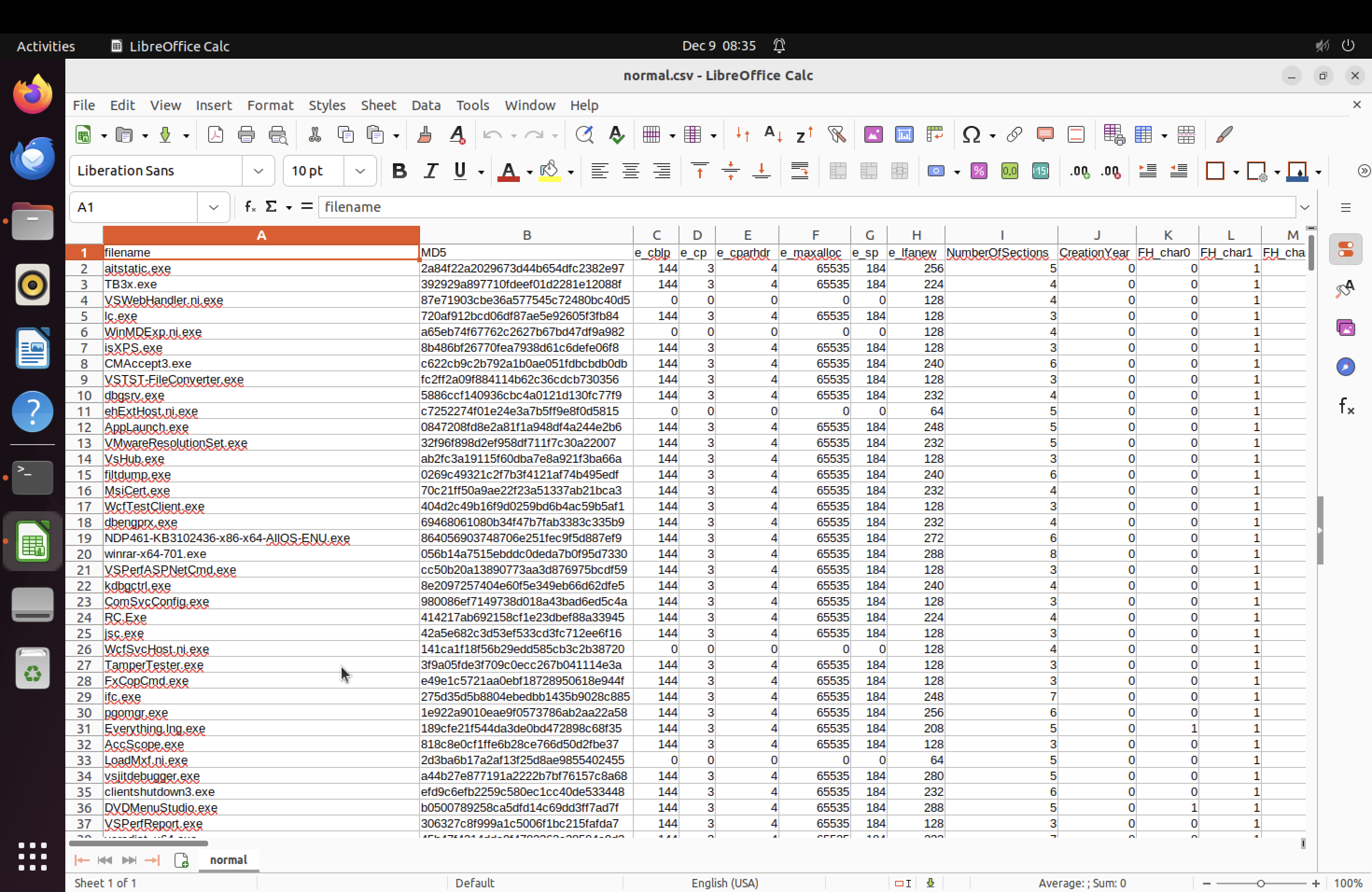Select column B header
1372x892 pixels.
[x=526, y=235]
